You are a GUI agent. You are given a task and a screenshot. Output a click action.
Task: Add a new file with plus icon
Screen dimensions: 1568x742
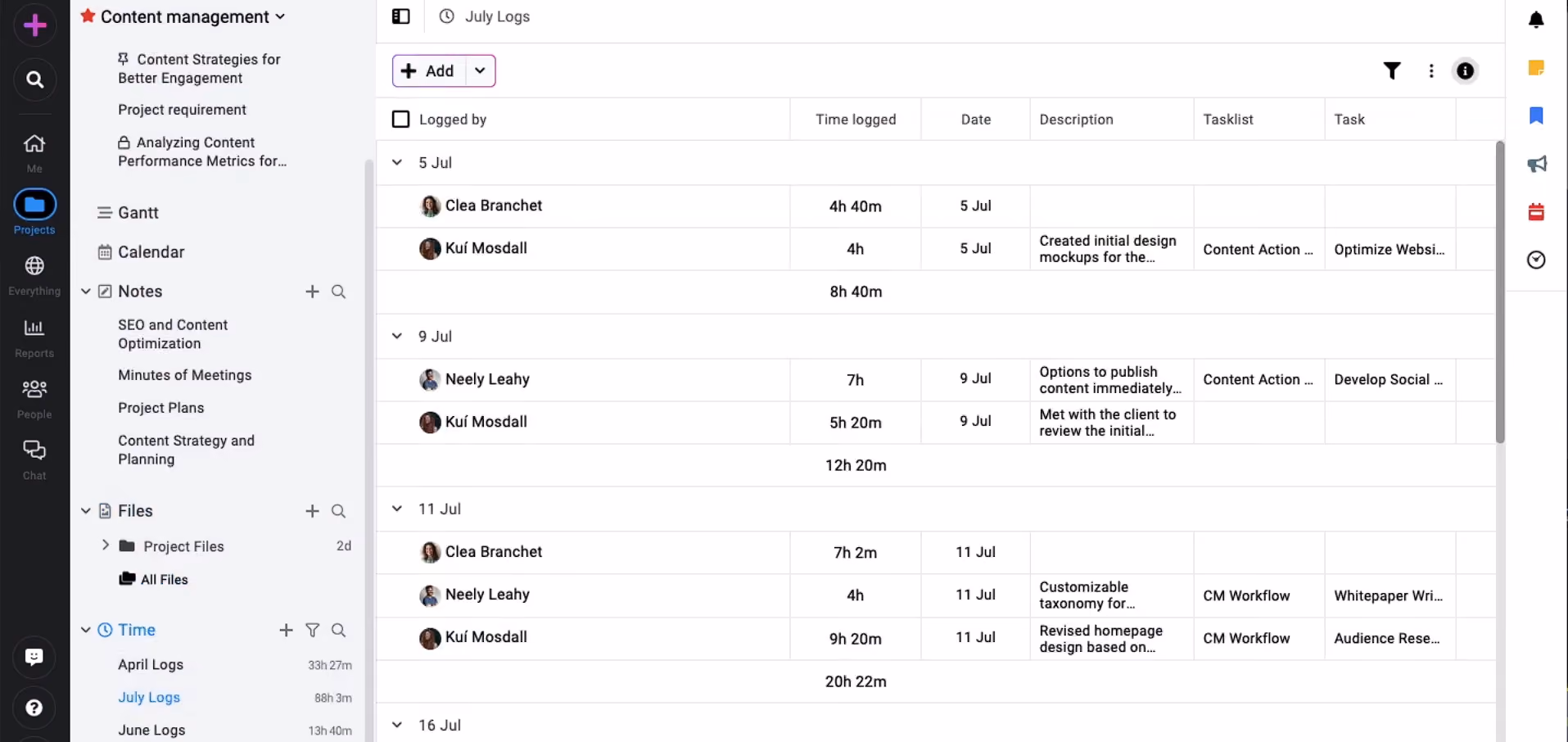[312, 511]
